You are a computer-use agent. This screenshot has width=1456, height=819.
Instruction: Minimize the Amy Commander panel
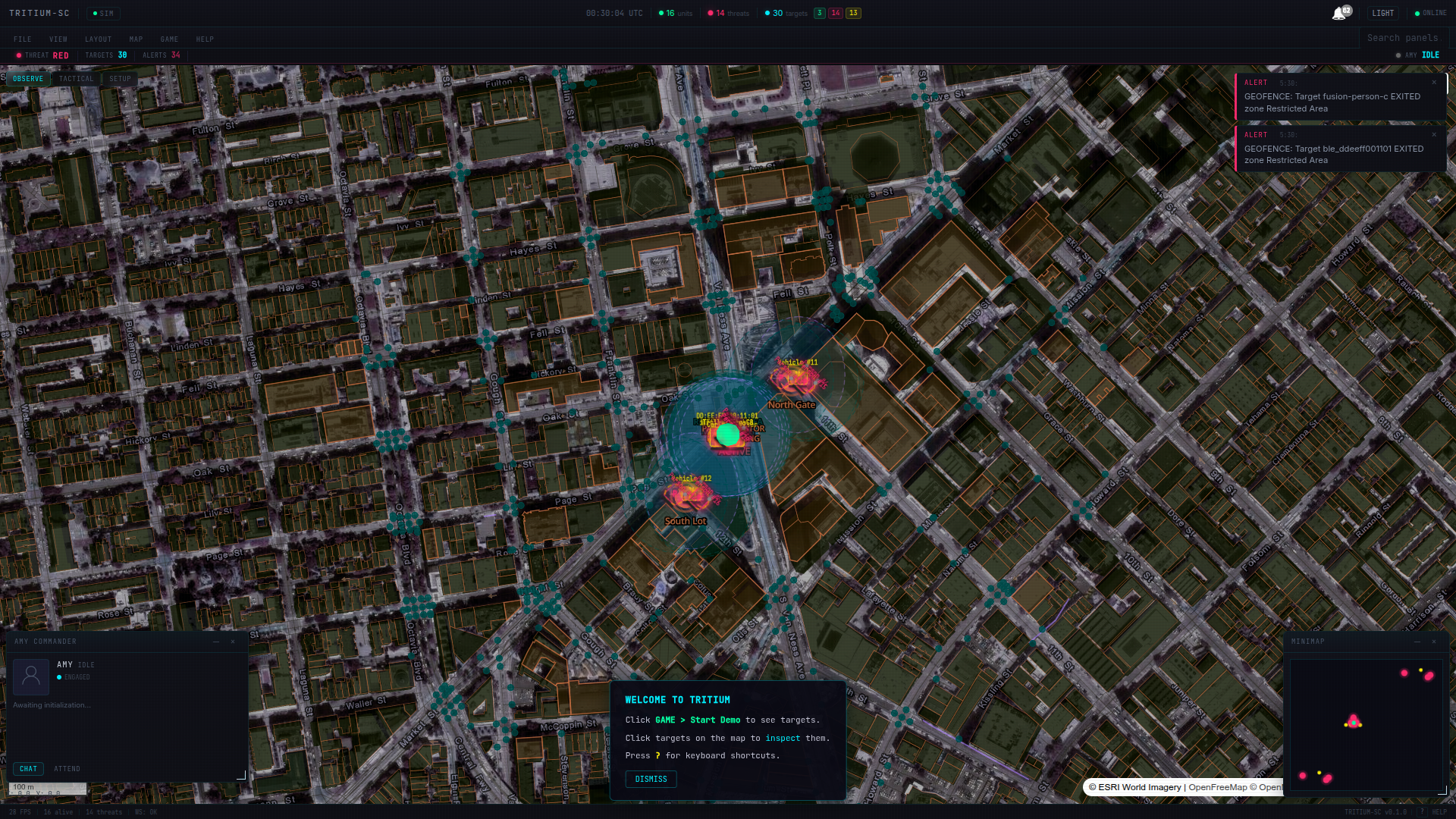[x=216, y=642]
